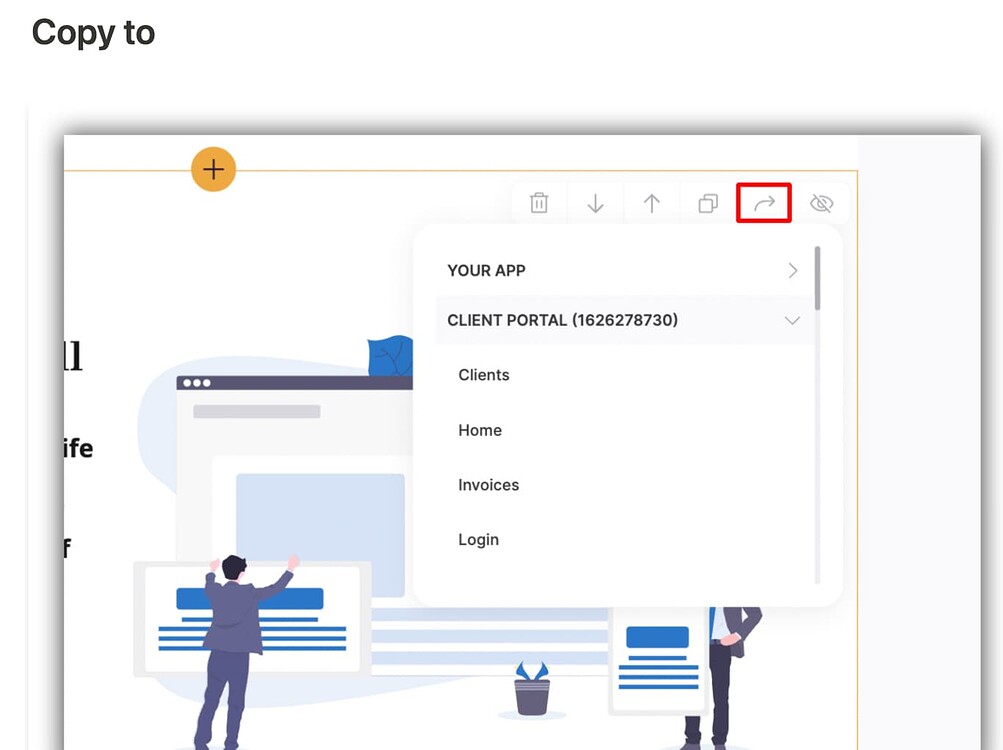The image size is (1003, 750).
Task: Select the duplicate icon in the toolbar
Action: [708, 203]
